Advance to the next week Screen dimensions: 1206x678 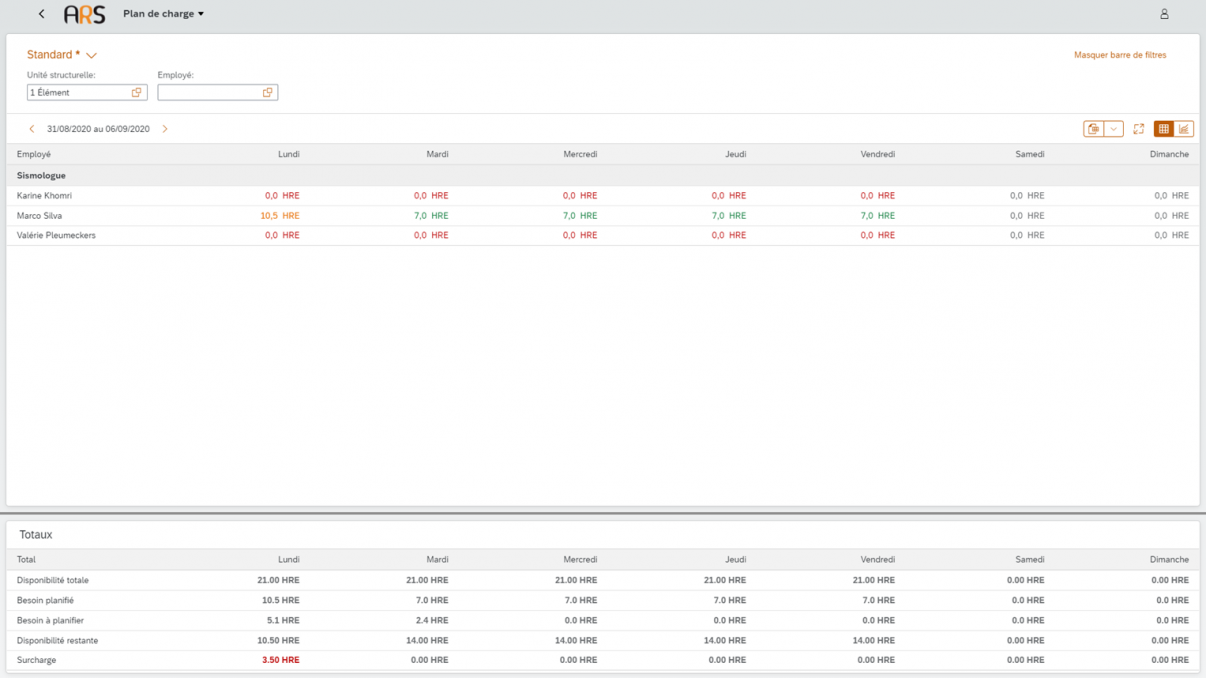coord(165,129)
